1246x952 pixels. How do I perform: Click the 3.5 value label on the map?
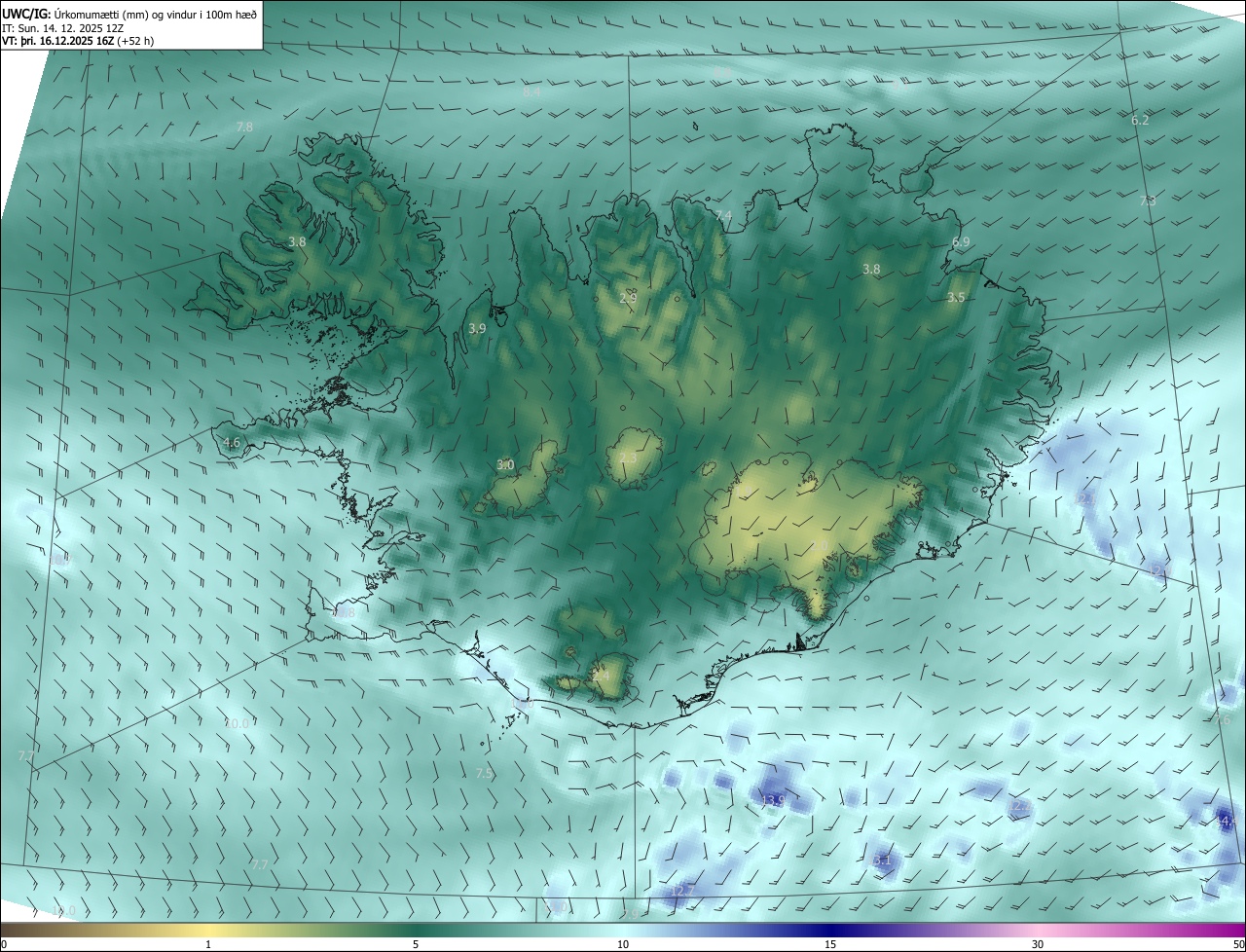[956, 297]
